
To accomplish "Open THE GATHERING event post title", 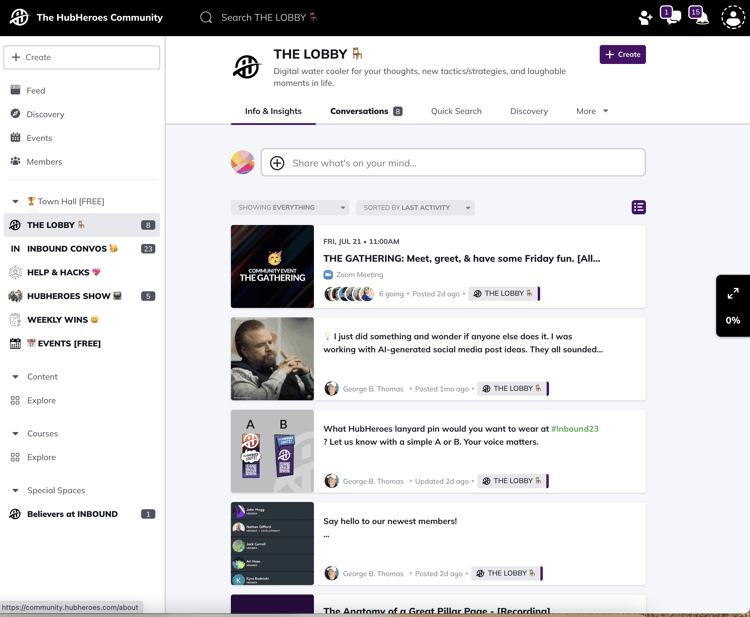I will [462, 259].
